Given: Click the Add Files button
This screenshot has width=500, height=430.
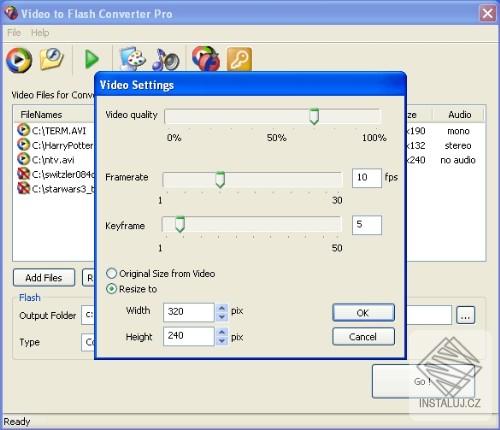Looking at the screenshot, I should (44, 278).
